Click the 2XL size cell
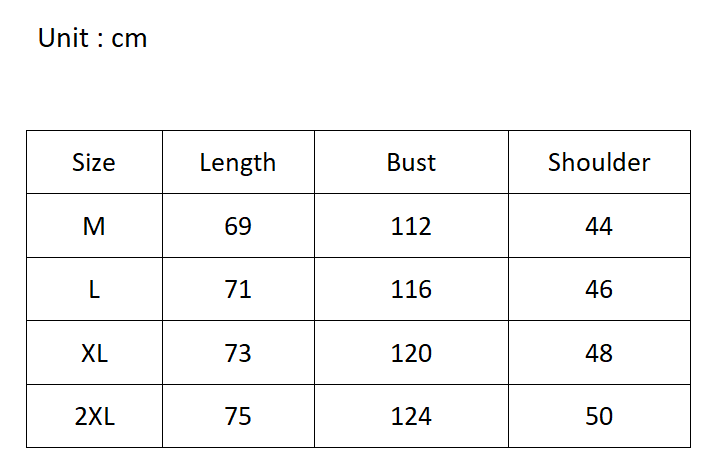Screen dimensions: 719x471 tap(94, 416)
